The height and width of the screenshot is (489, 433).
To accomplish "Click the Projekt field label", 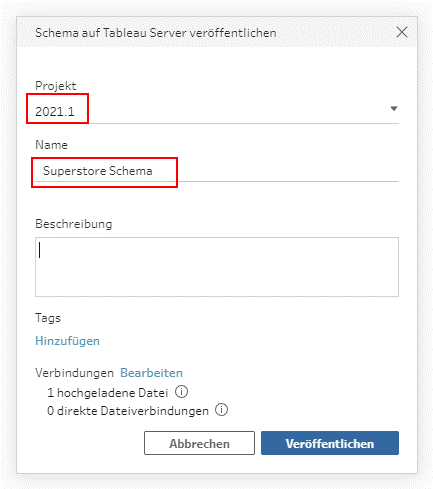I will click(x=56, y=86).
